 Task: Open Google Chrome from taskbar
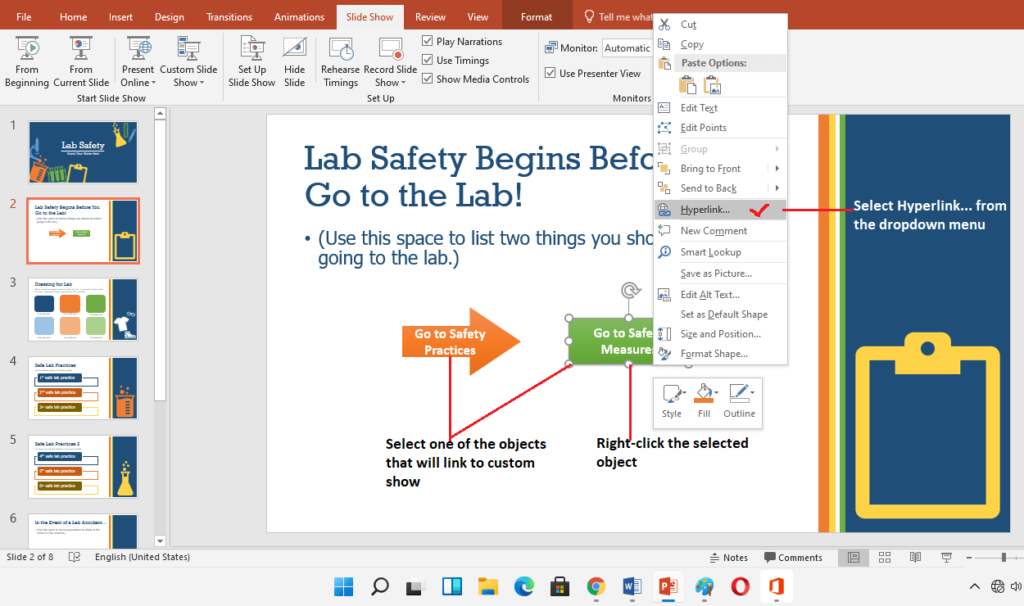pos(596,586)
